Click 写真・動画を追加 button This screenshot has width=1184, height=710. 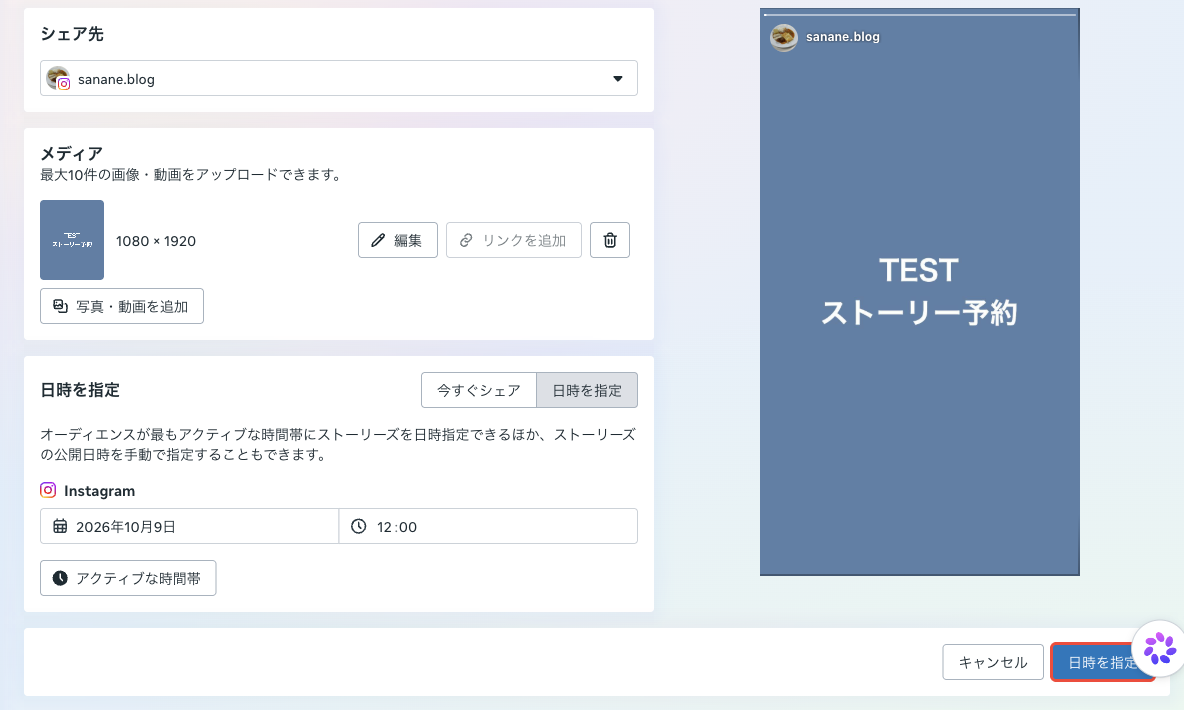pos(122,306)
